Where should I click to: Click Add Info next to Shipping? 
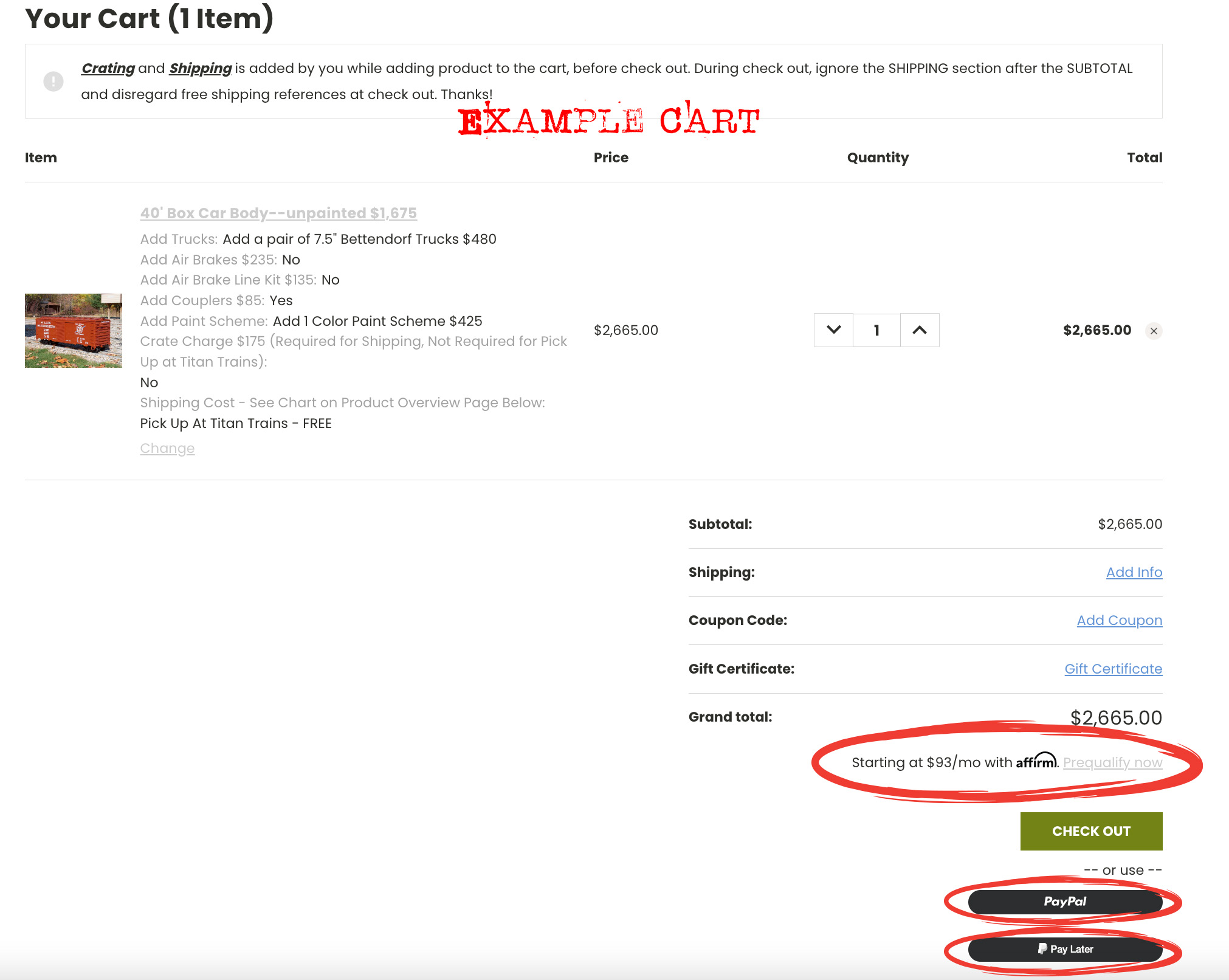click(1133, 572)
